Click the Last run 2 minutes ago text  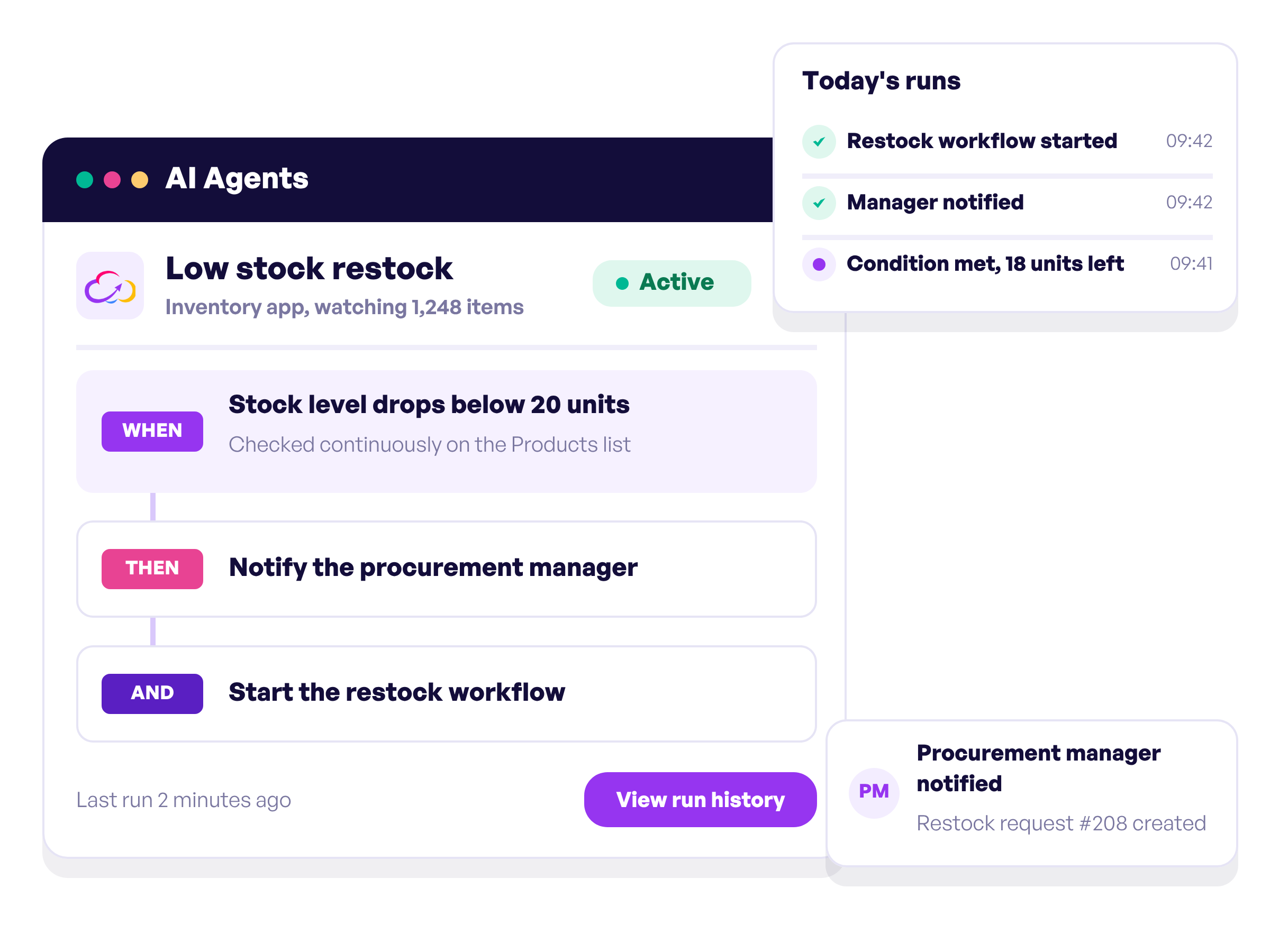184,800
